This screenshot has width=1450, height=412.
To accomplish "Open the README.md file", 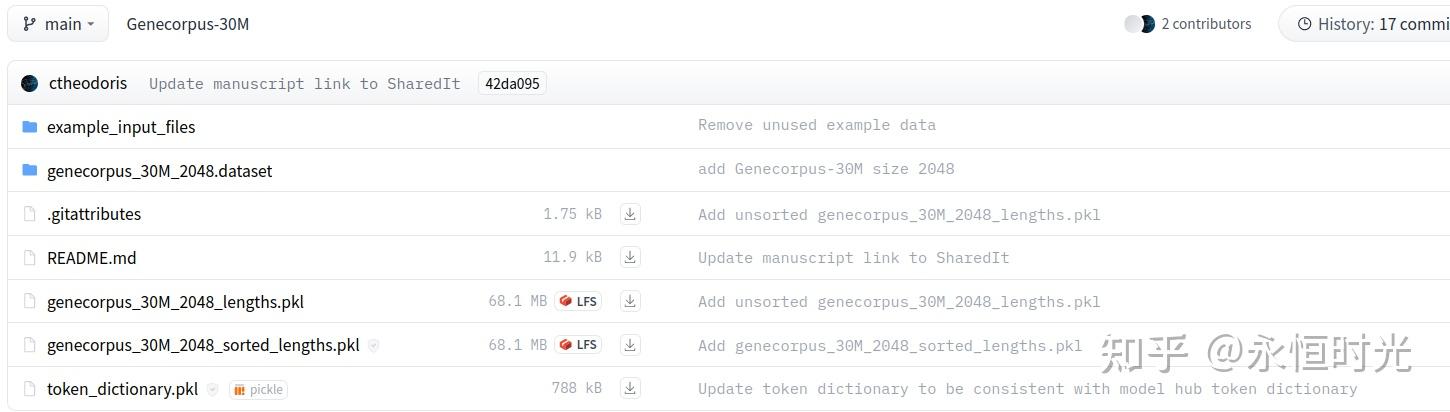I will click(x=91, y=258).
